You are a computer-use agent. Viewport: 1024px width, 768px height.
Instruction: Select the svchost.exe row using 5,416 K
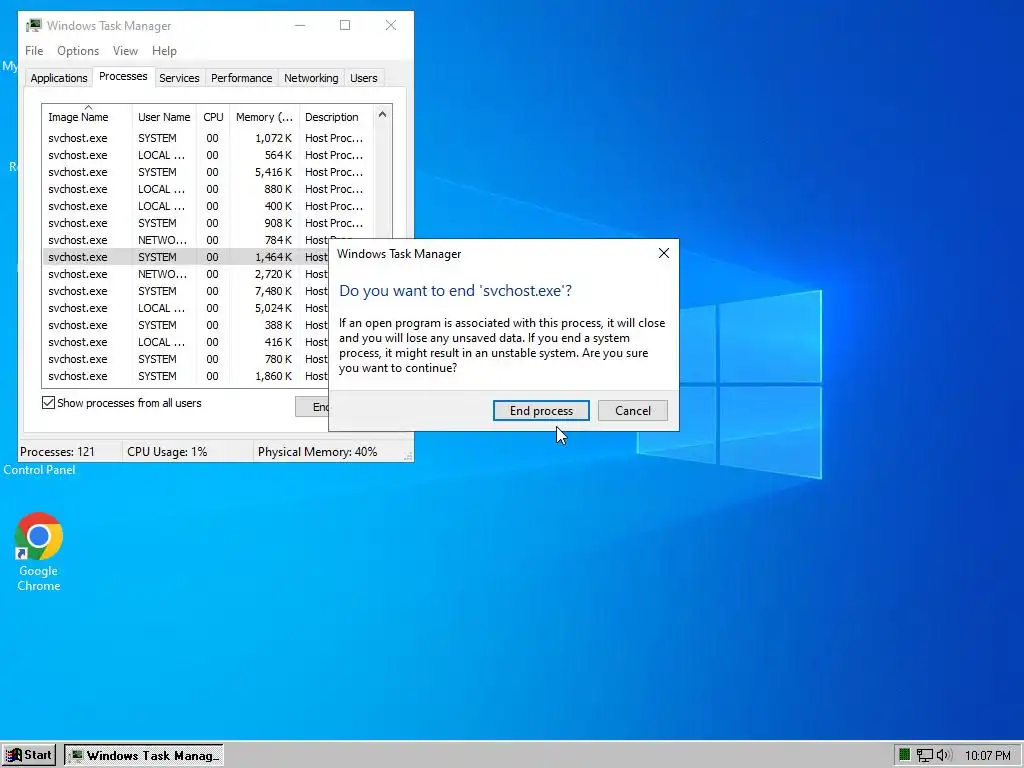pyautogui.click(x=209, y=172)
